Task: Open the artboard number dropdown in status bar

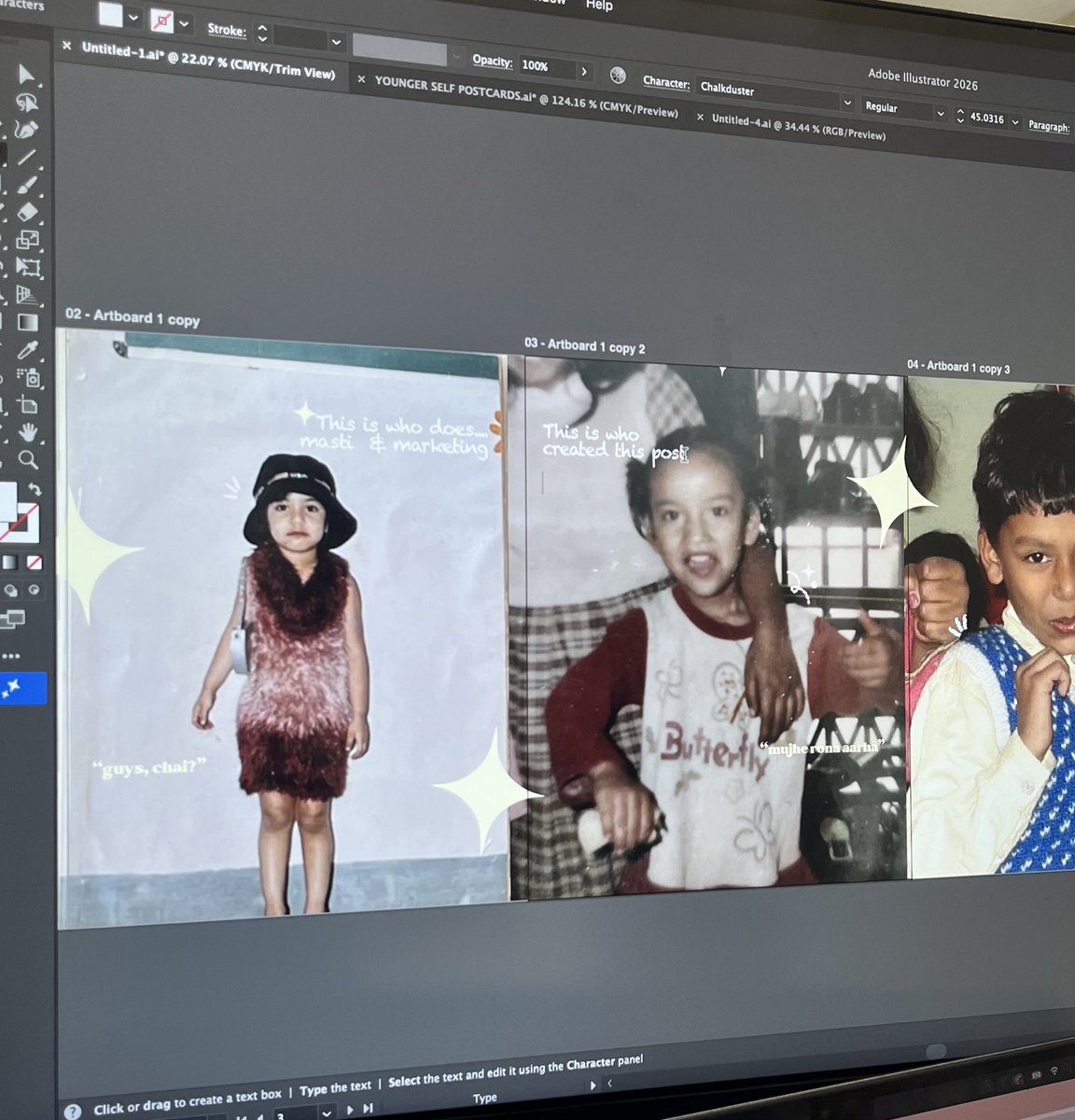Action: pos(326,1113)
